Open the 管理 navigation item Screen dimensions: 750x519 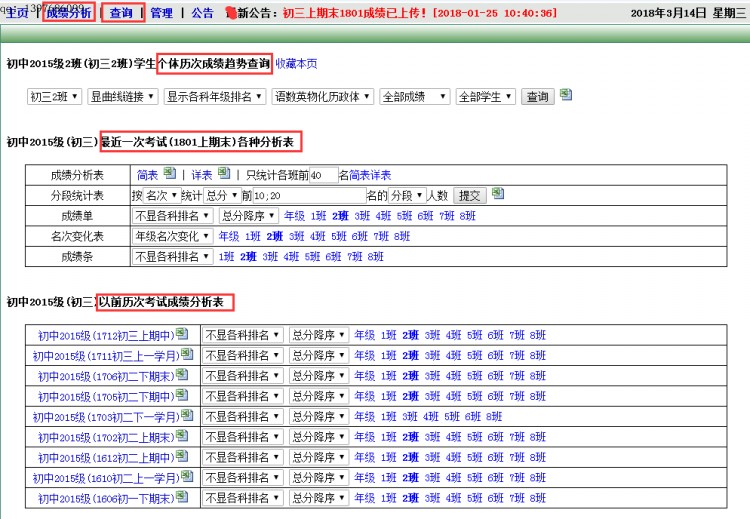[162, 13]
